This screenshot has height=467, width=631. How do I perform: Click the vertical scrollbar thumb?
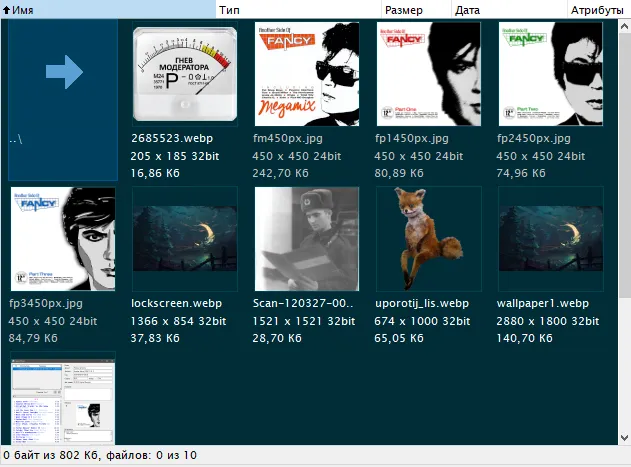point(624,166)
